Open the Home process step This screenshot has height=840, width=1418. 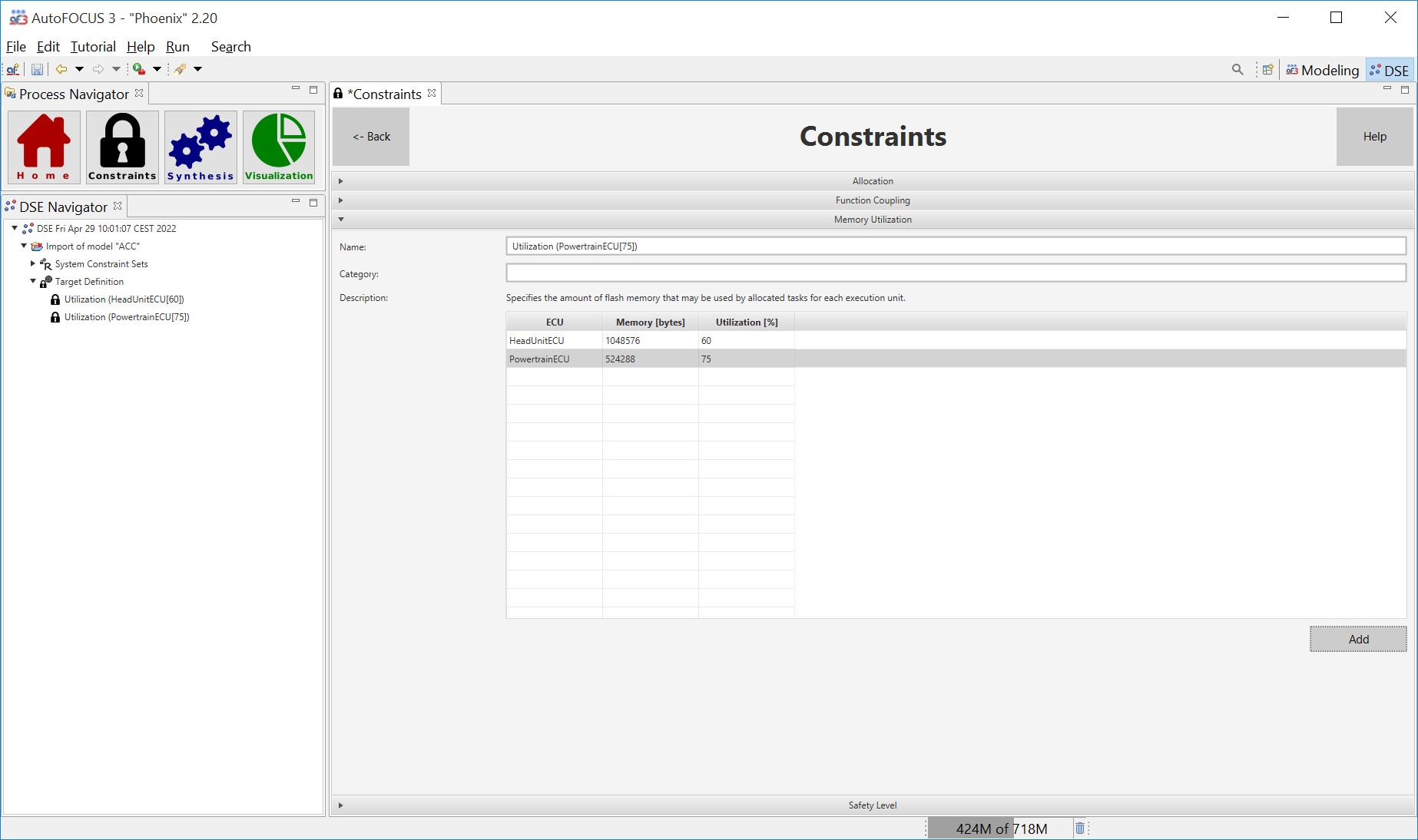(x=44, y=147)
